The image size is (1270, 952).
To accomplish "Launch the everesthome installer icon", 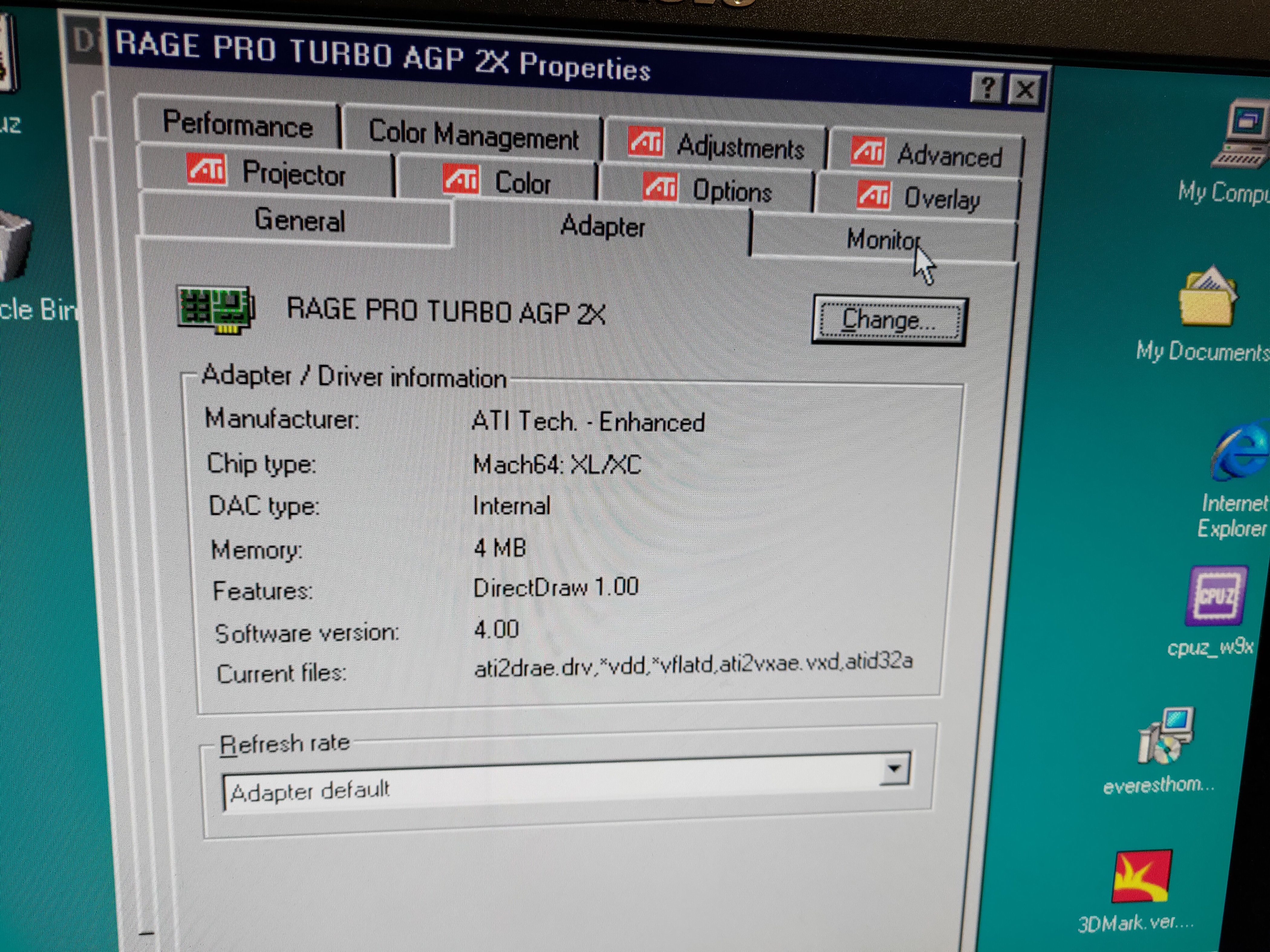I will 1165,737.
